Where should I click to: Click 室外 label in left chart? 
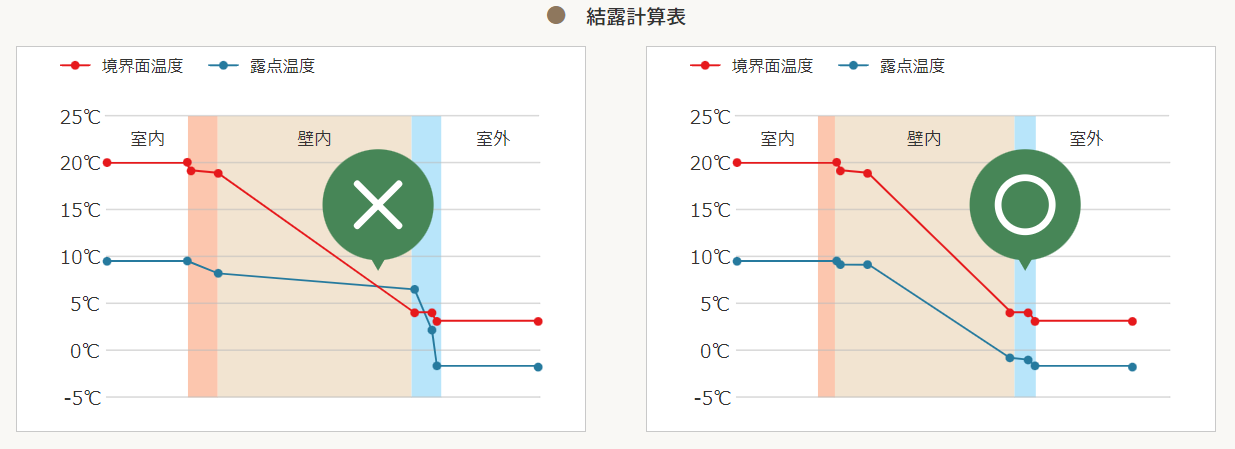[x=493, y=139]
